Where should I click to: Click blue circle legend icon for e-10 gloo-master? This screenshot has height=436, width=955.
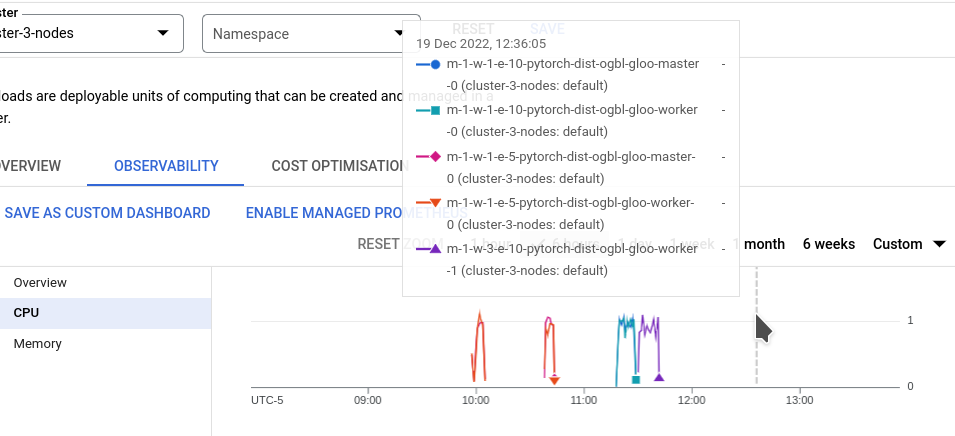tap(434, 64)
